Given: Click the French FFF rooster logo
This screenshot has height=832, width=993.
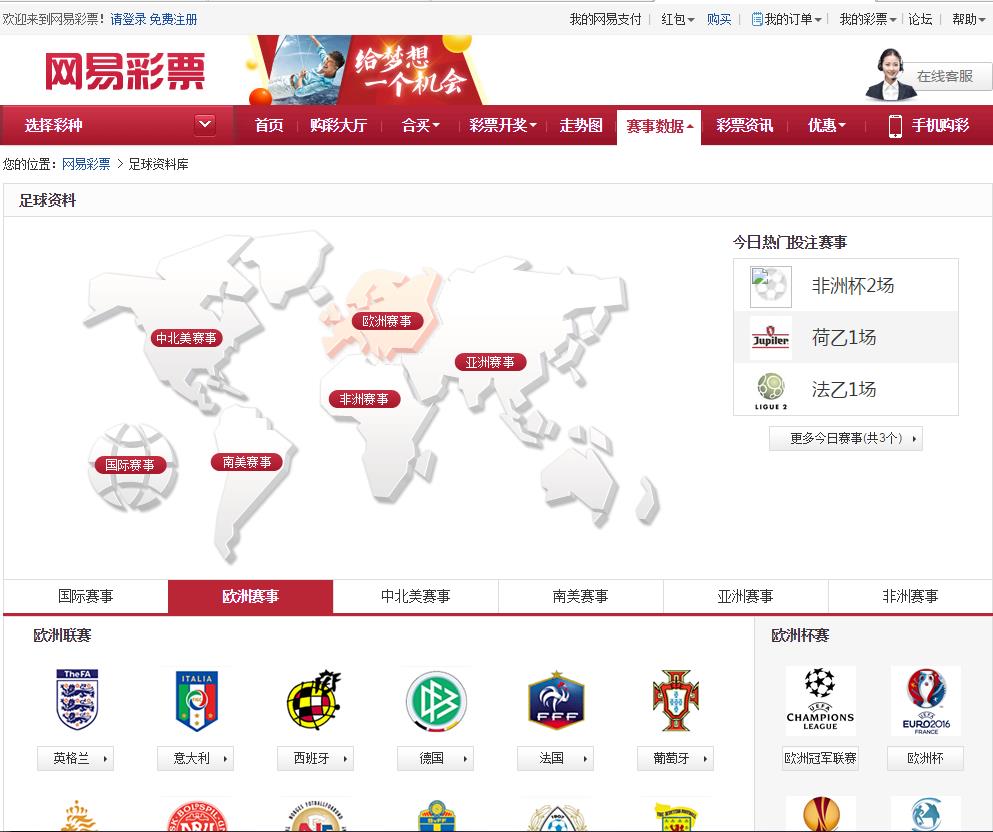Looking at the screenshot, I should point(556,700).
